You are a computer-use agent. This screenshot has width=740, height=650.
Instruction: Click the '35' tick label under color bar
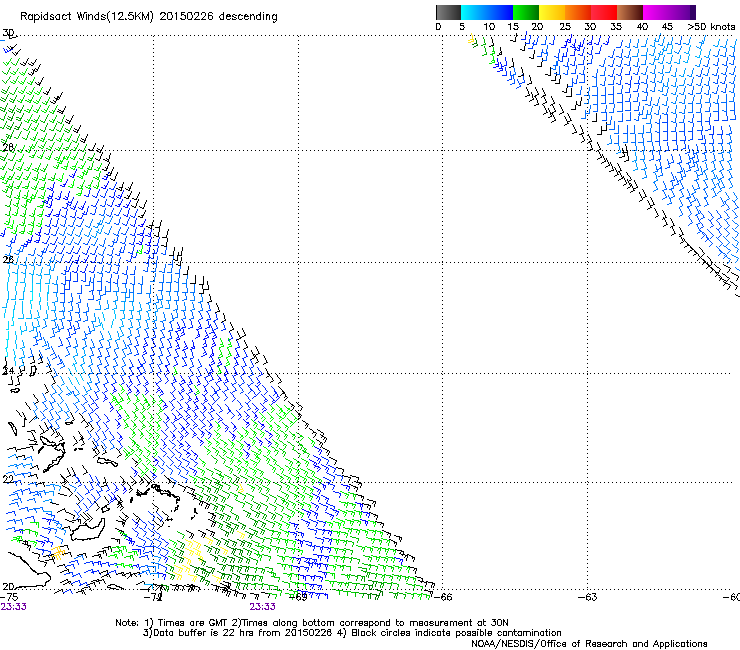tap(616, 26)
